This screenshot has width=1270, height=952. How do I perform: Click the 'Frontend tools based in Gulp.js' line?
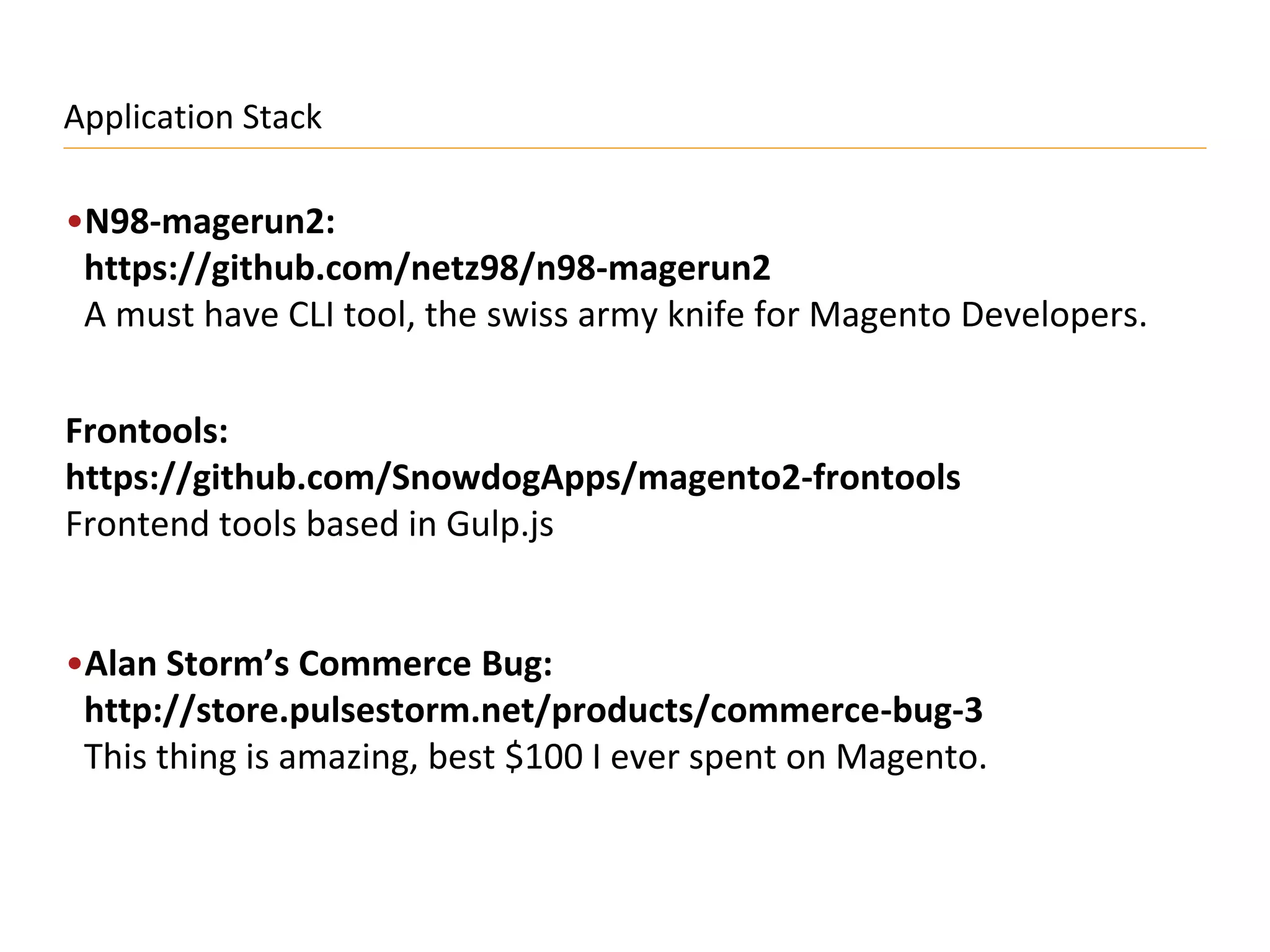(x=309, y=524)
